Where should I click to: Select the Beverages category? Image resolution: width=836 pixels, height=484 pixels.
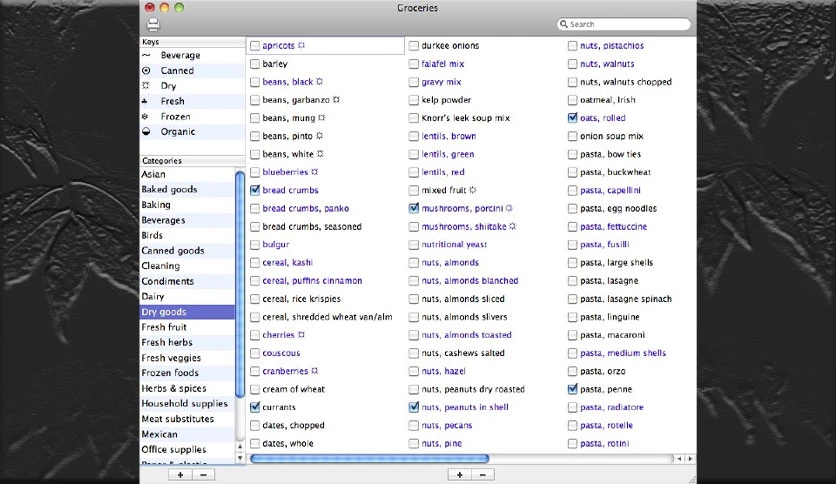point(187,220)
